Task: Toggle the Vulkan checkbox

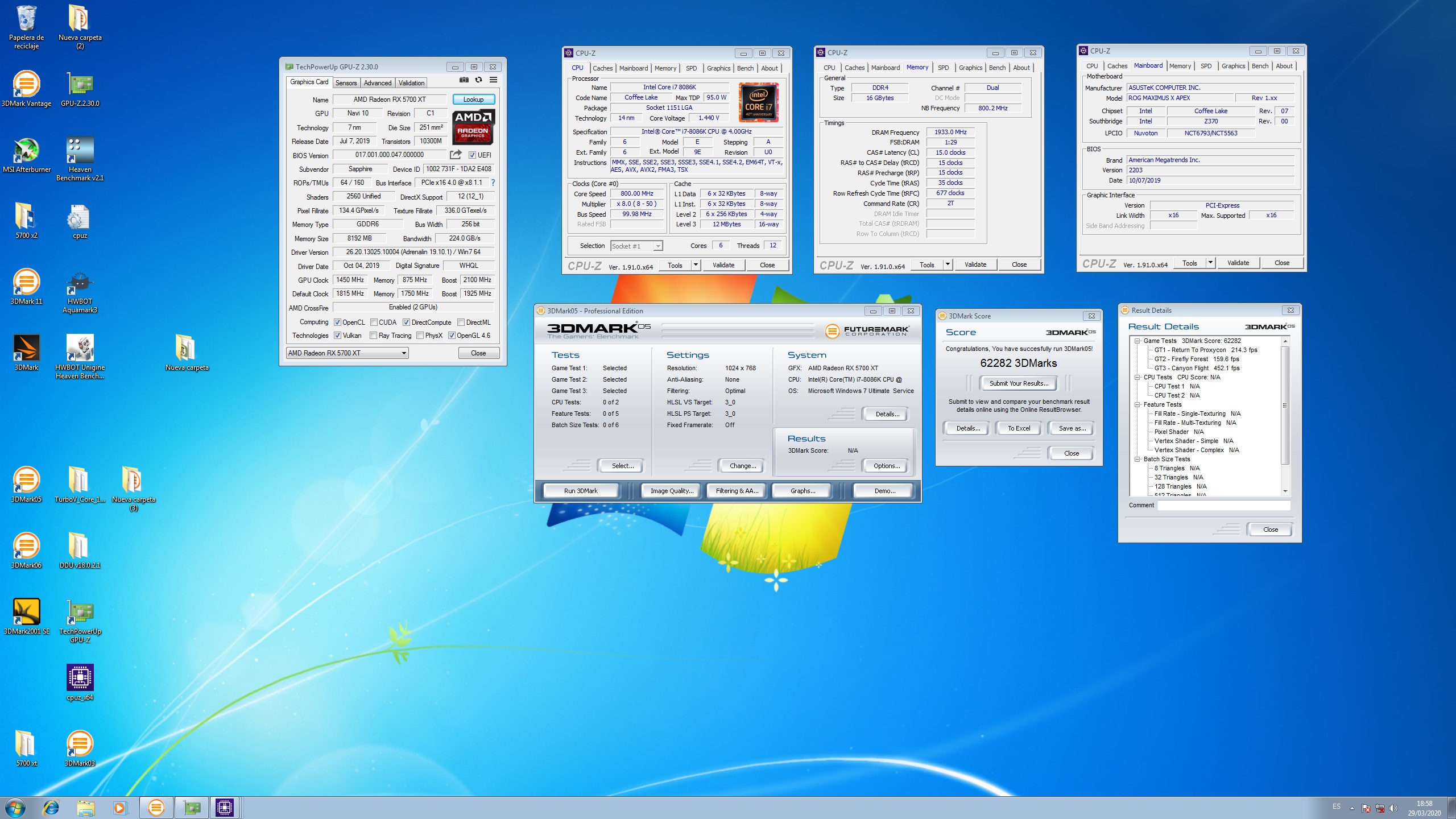Action: point(337,336)
